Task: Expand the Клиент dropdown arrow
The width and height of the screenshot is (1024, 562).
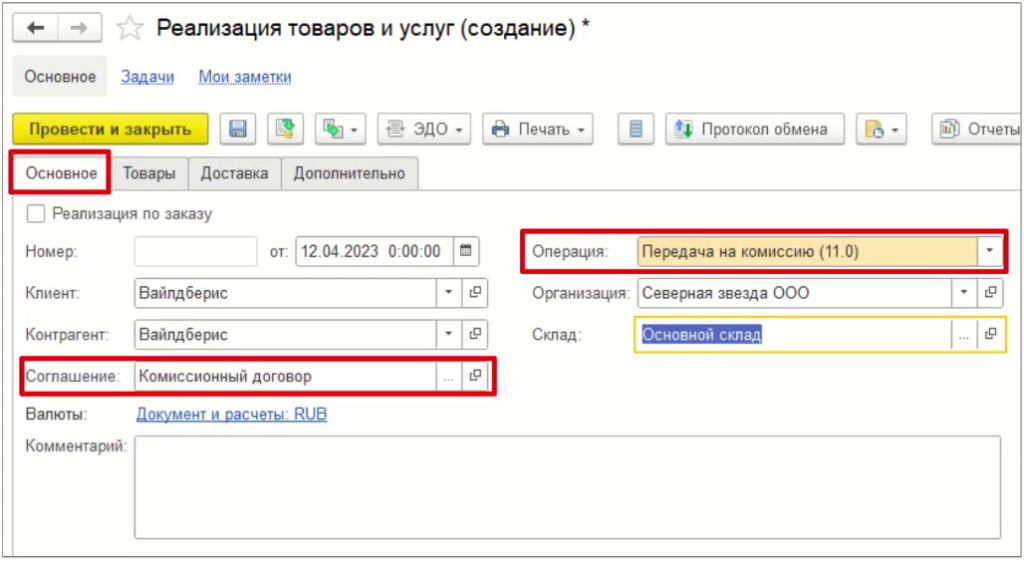Action: click(x=449, y=293)
